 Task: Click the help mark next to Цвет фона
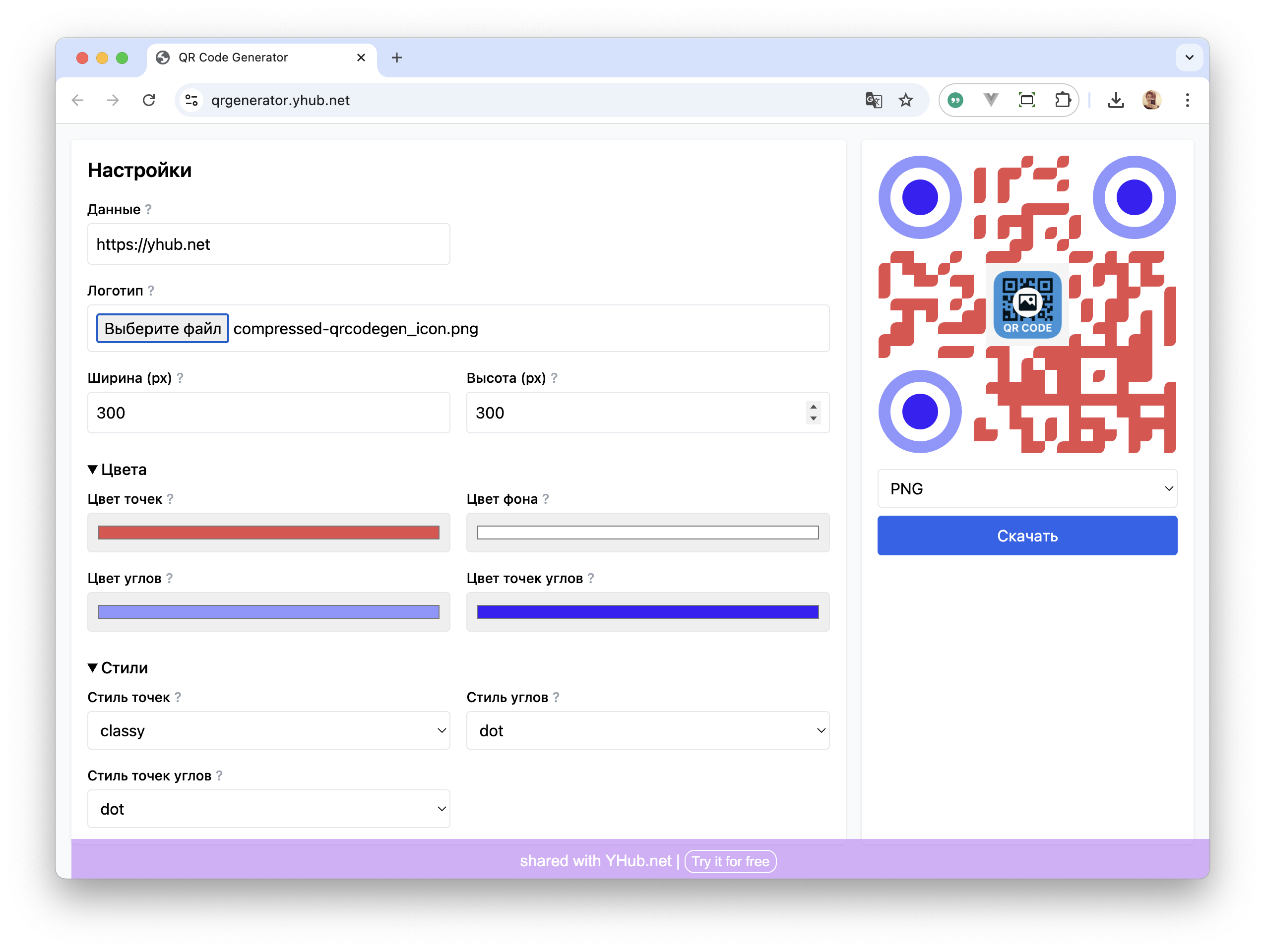click(546, 499)
